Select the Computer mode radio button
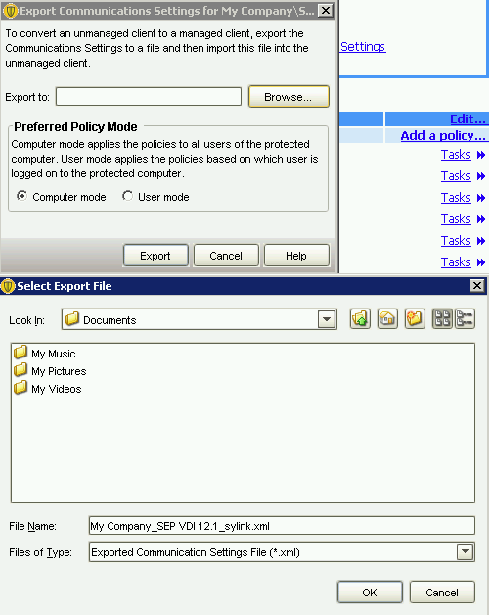The height and width of the screenshot is (615, 489). pyautogui.click(x=22, y=196)
